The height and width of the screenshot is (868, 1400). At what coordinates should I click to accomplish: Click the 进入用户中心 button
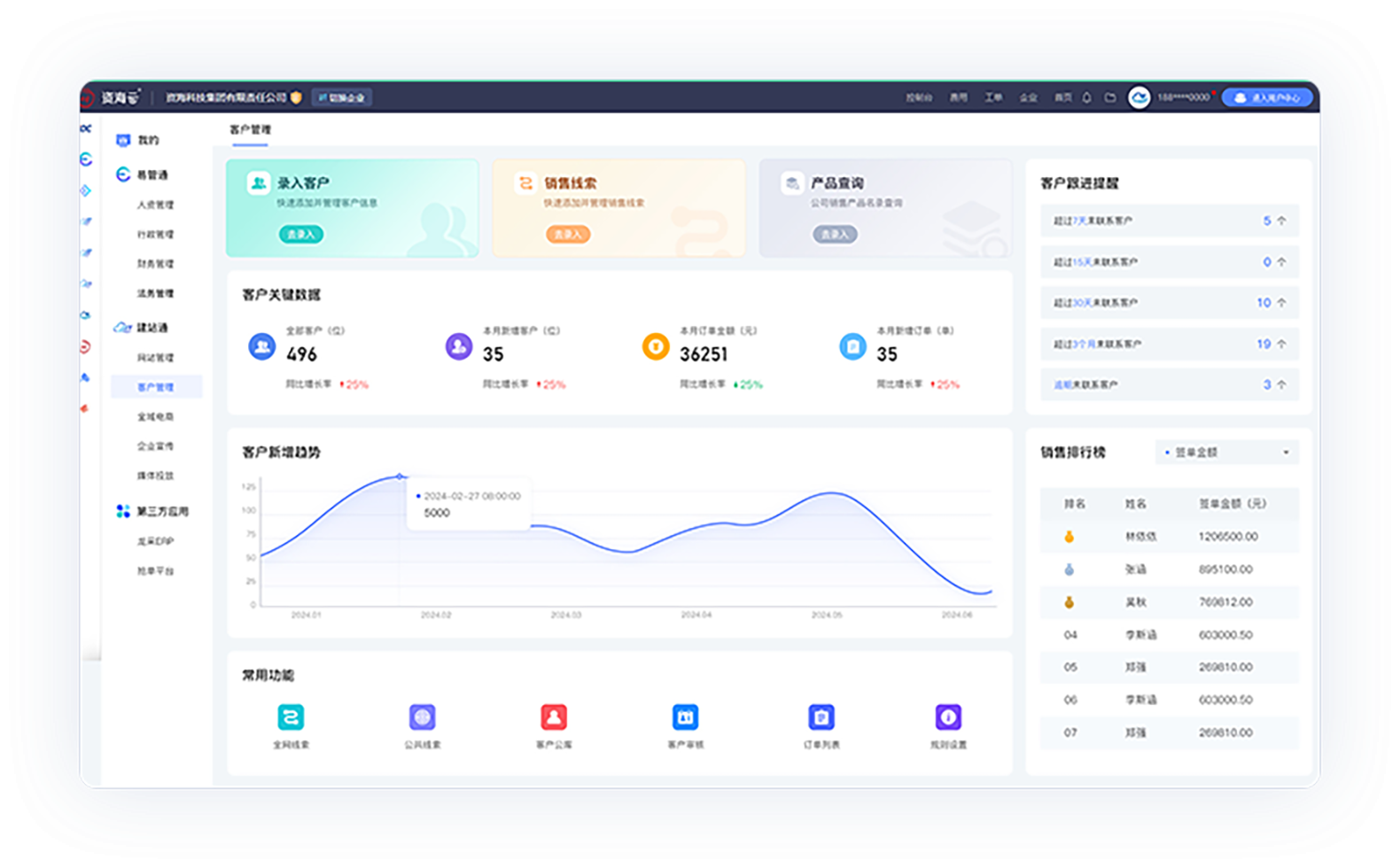click(1267, 97)
